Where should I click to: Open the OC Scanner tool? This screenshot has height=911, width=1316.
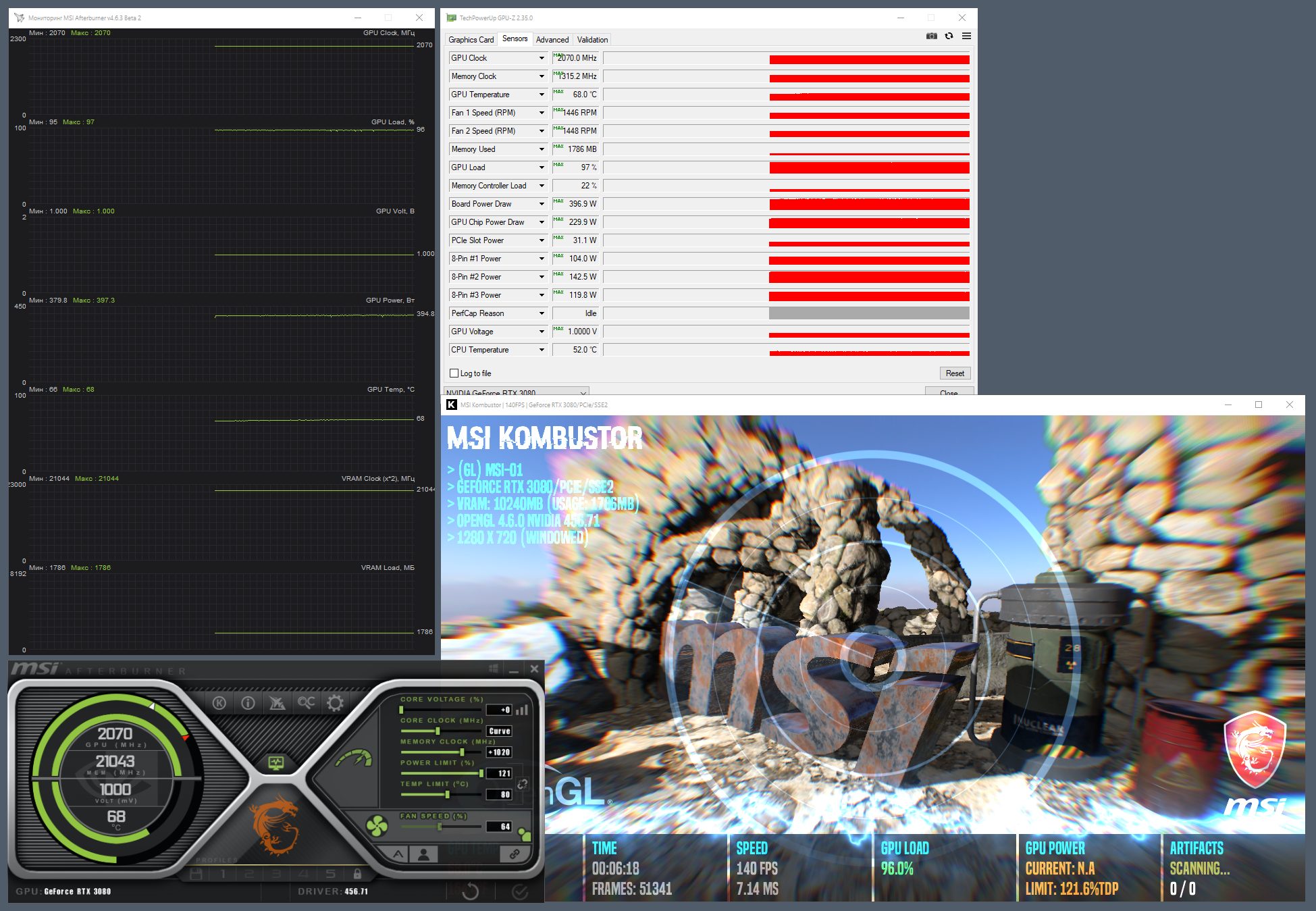tap(306, 703)
